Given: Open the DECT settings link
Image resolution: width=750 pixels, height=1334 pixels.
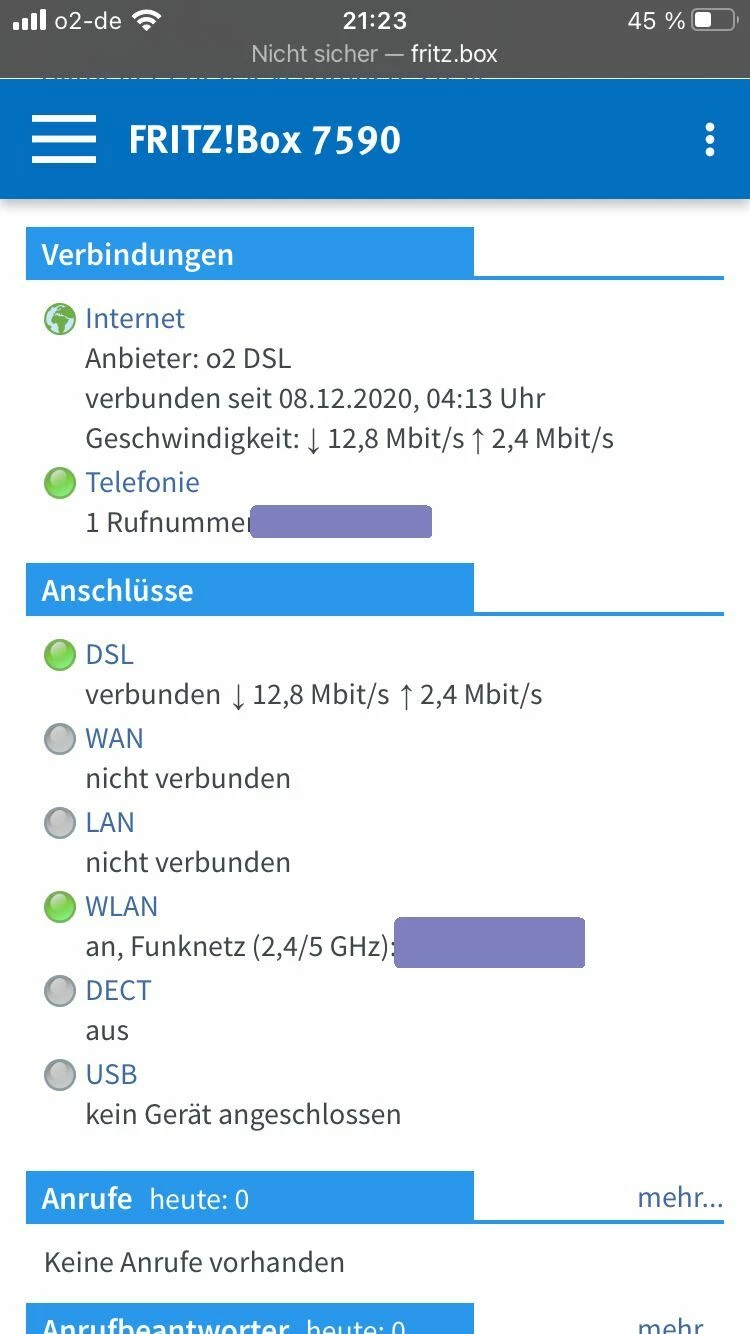Looking at the screenshot, I should [x=118, y=991].
